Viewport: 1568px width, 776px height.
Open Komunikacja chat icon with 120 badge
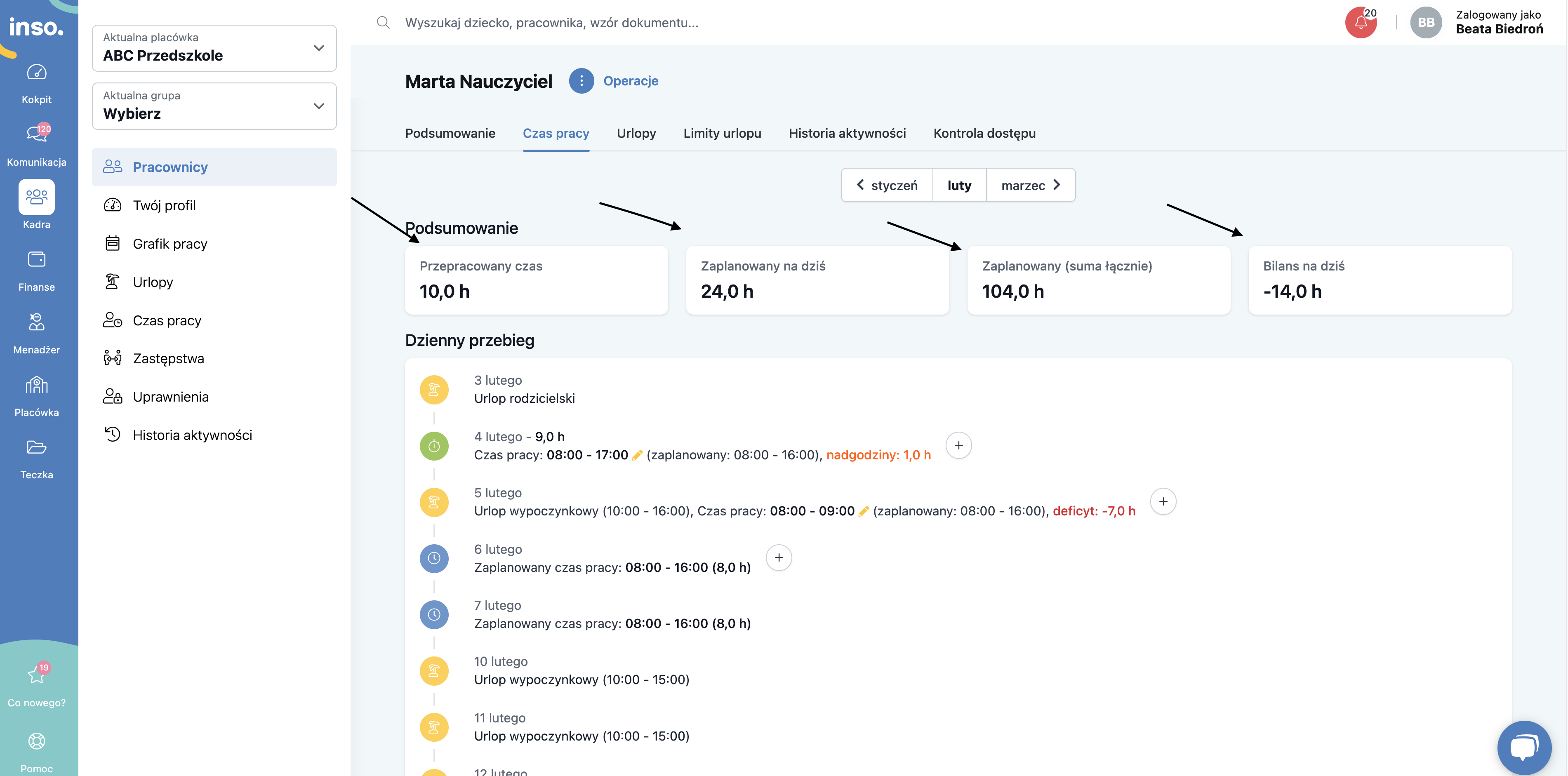38,133
